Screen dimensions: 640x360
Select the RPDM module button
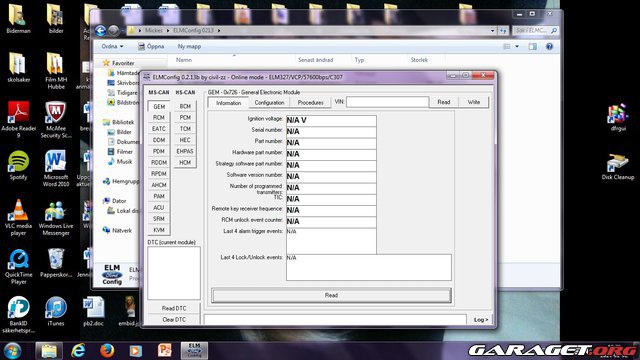pyautogui.click(x=159, y=174)
